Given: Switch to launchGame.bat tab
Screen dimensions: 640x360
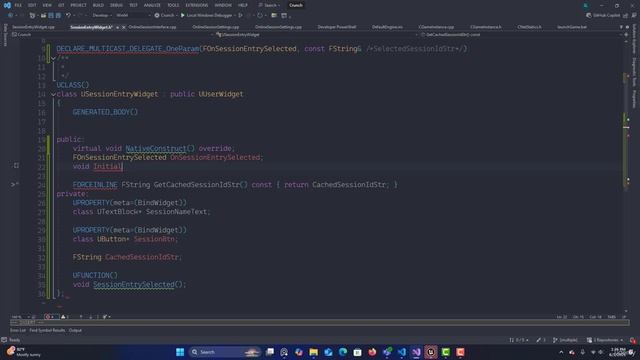Looking at the screenshot, I should pyautogui.click(x=572, y=27).
